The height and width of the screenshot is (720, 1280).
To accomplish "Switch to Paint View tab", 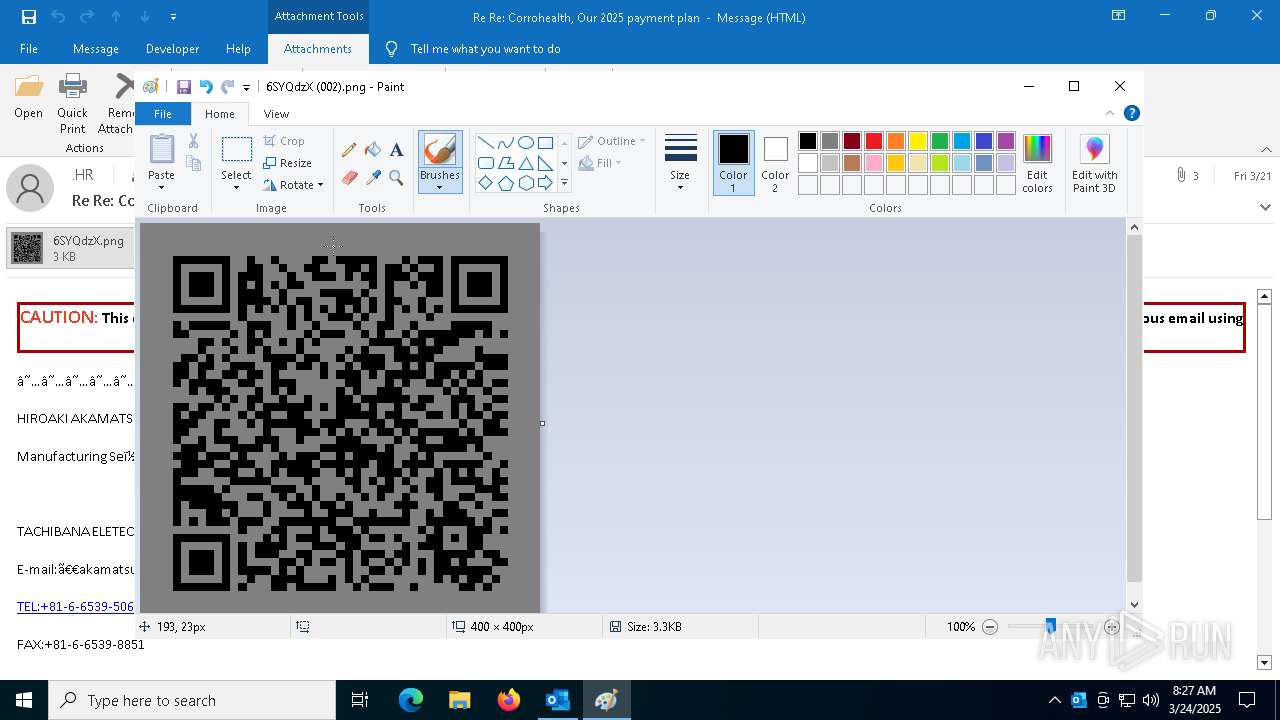I will pos(276,114).
